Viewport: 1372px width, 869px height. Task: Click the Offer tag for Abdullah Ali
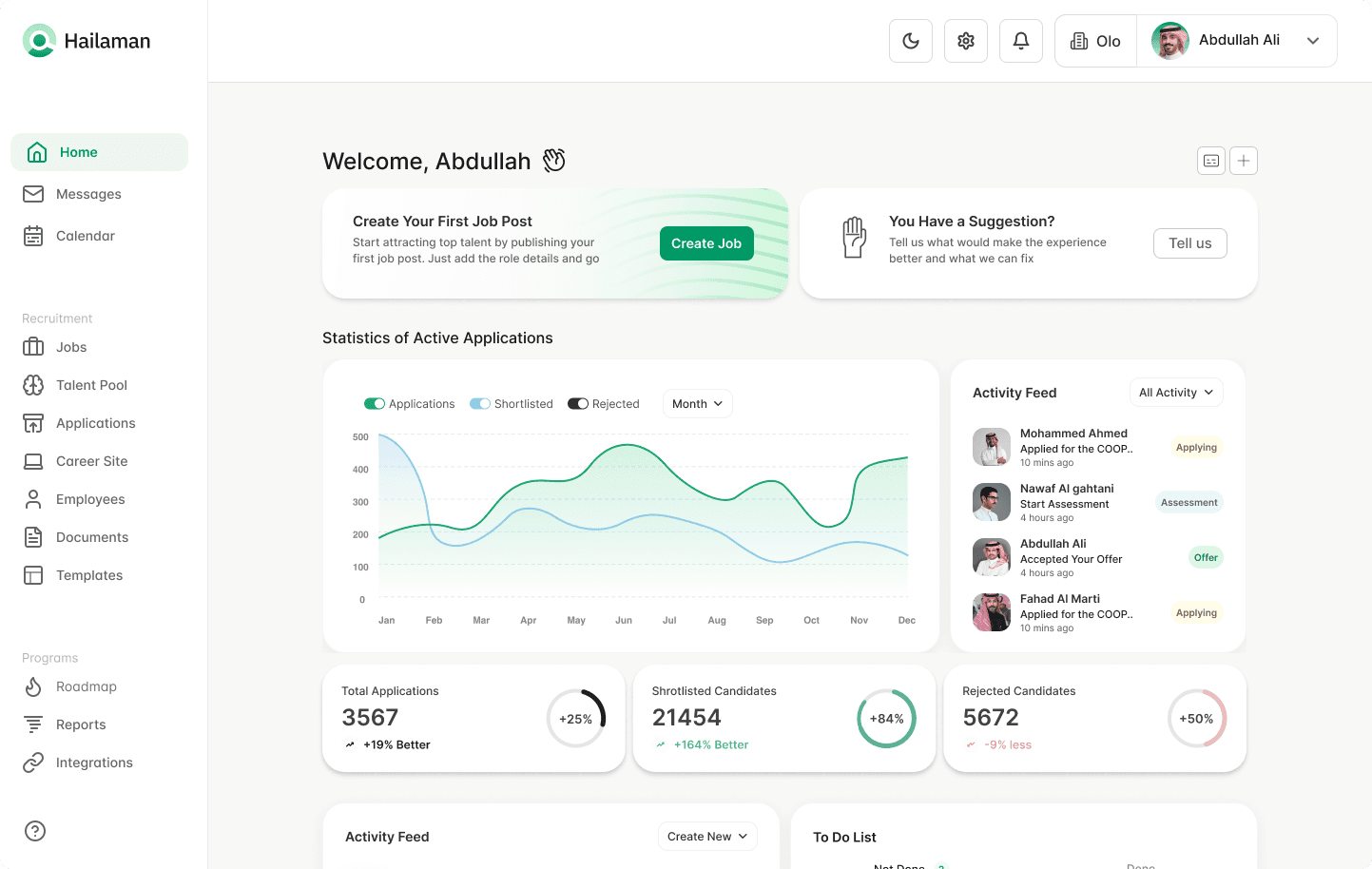(x=1206, y=558)
